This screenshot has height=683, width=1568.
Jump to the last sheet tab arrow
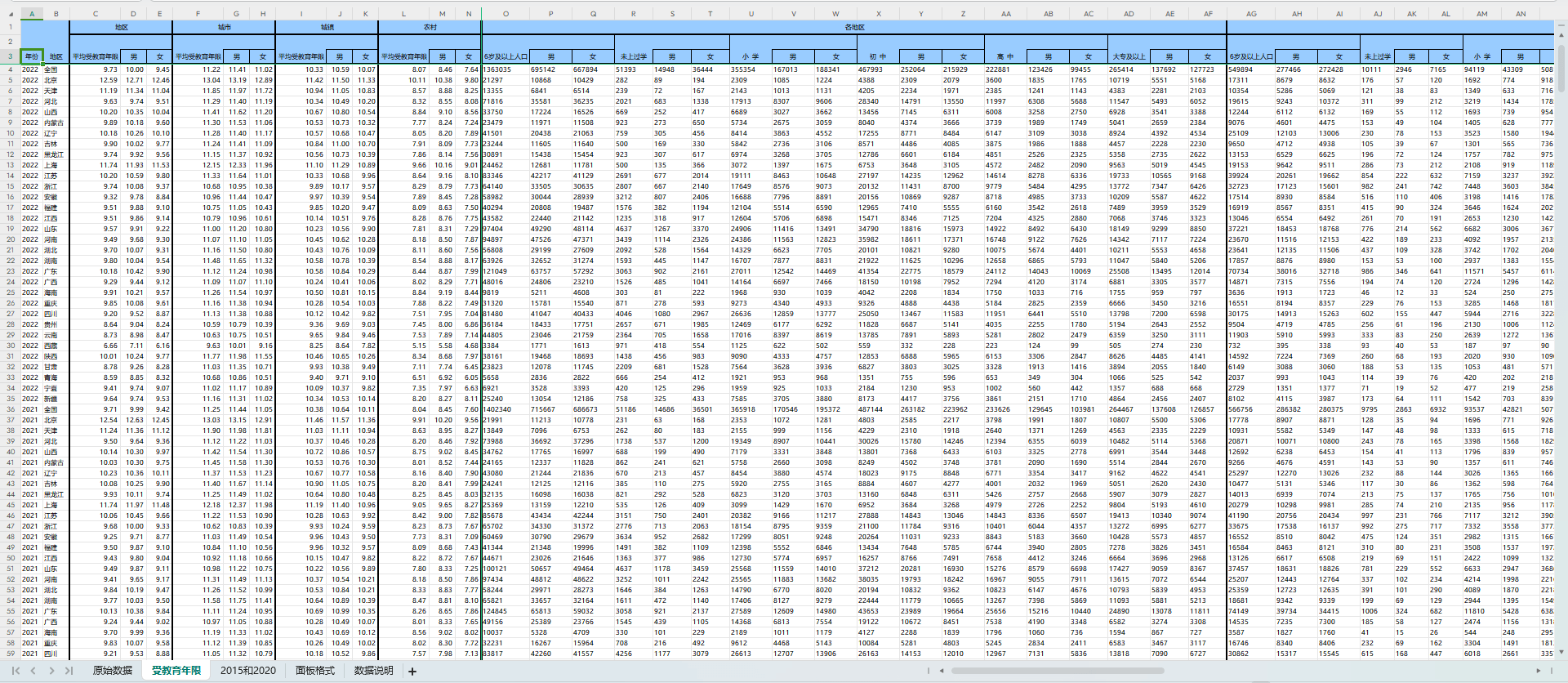(69, 671)
